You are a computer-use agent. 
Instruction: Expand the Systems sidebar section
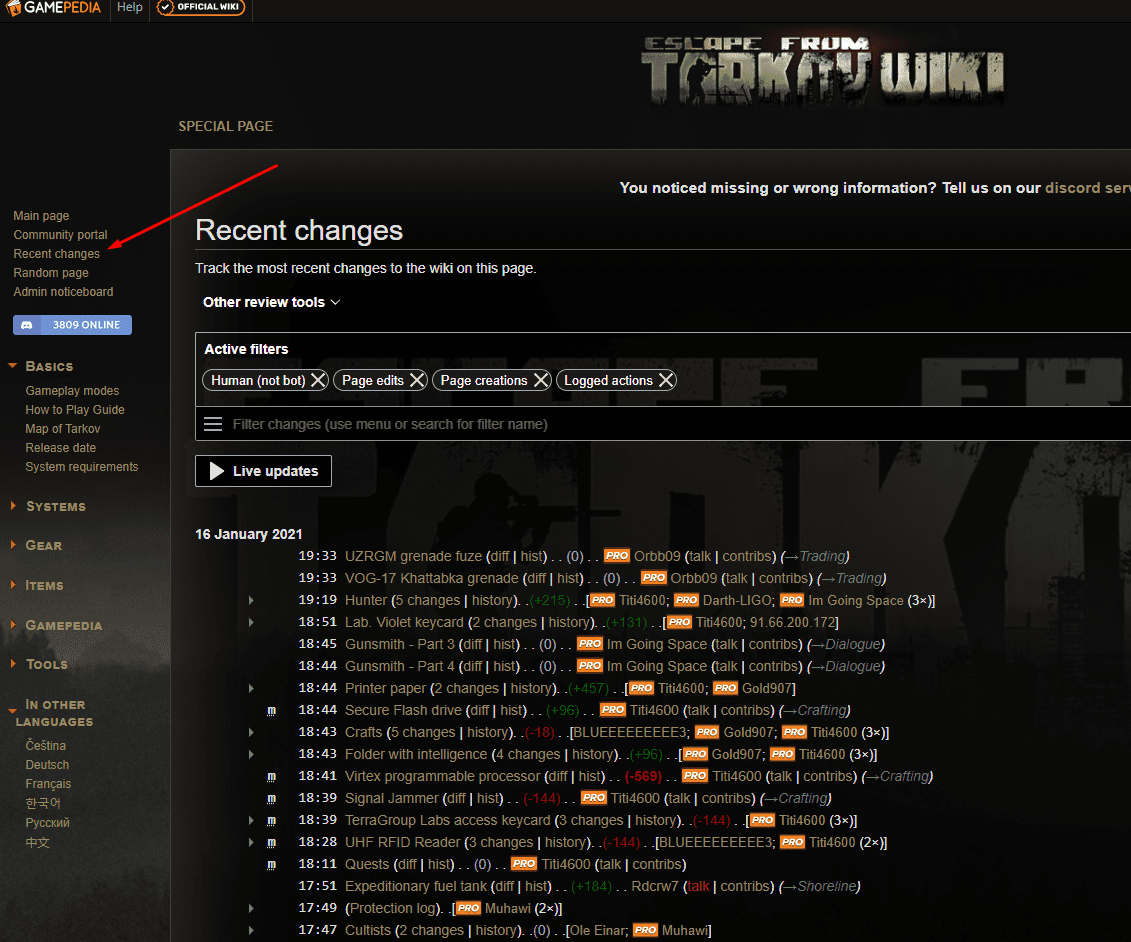click(x=13, y=506)
